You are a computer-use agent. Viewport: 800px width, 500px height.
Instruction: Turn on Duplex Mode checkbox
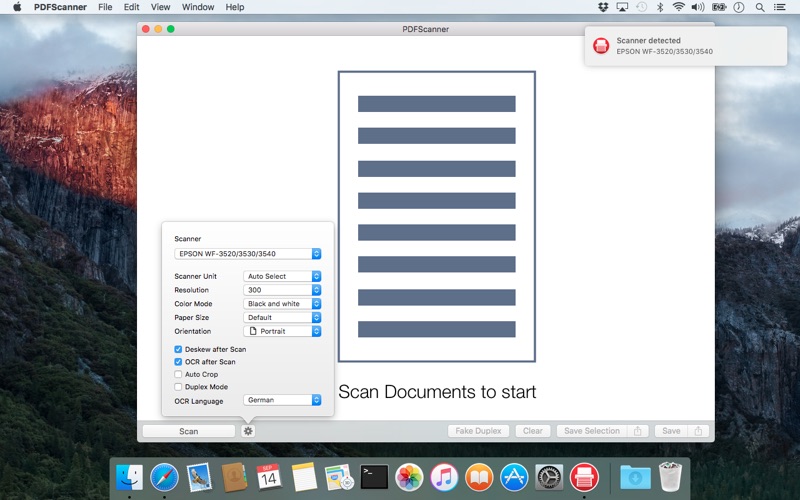[178, 386]
